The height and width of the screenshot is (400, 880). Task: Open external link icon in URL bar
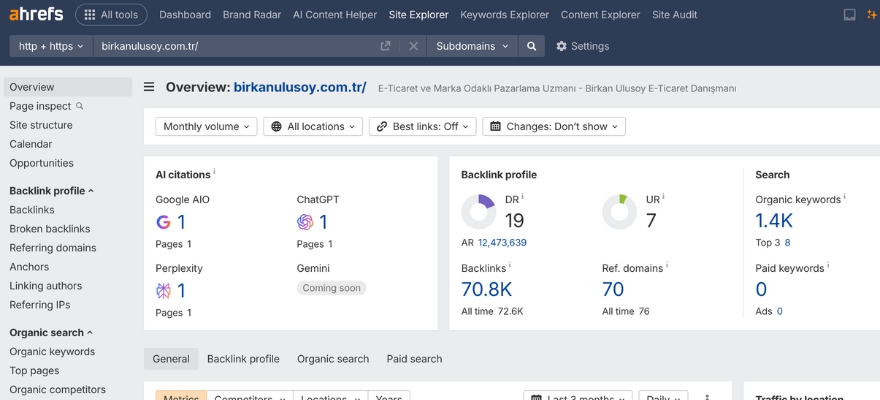[x=386, y=46]
